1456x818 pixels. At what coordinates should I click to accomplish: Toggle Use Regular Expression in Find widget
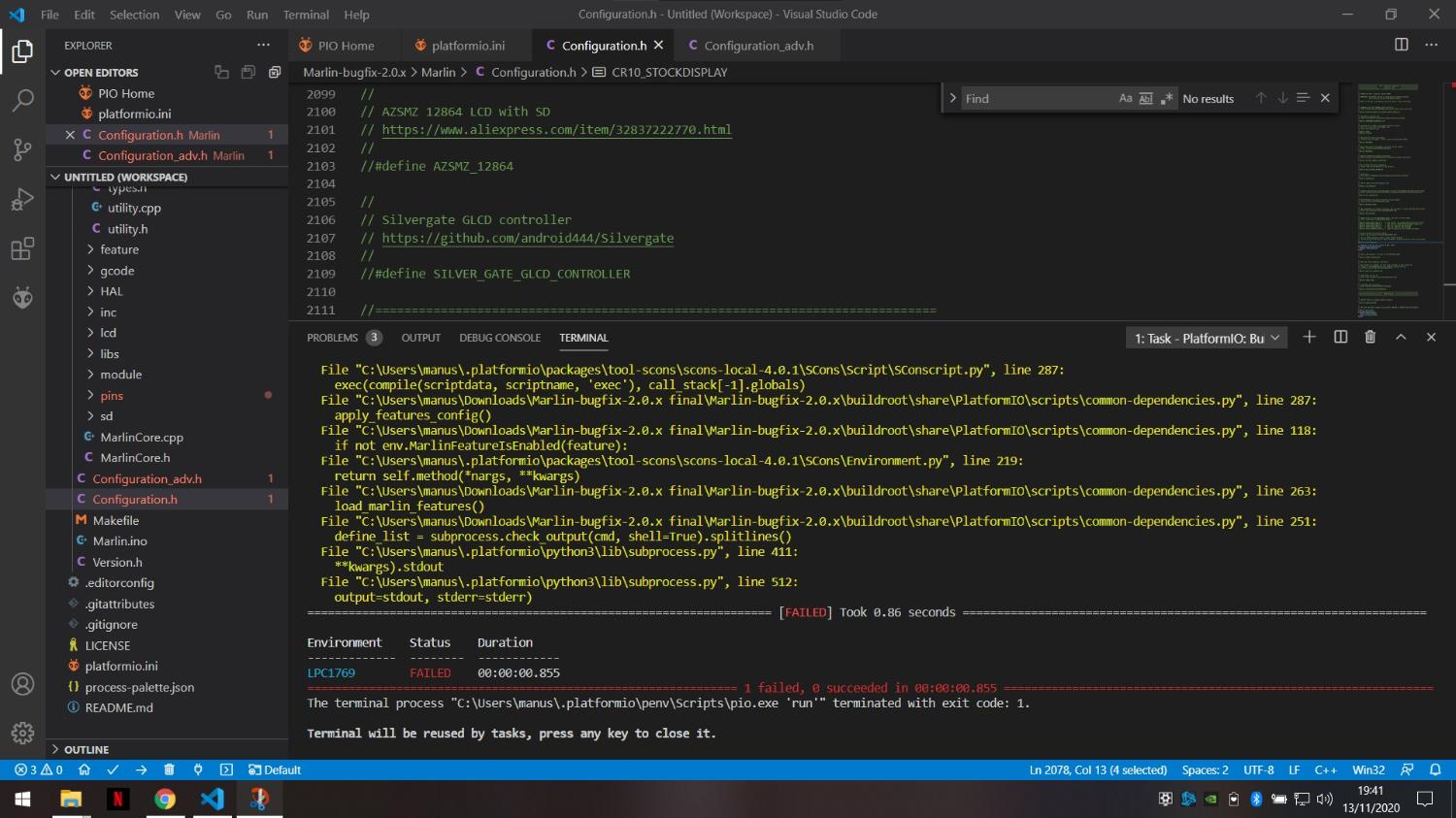tap(1166, 98)
